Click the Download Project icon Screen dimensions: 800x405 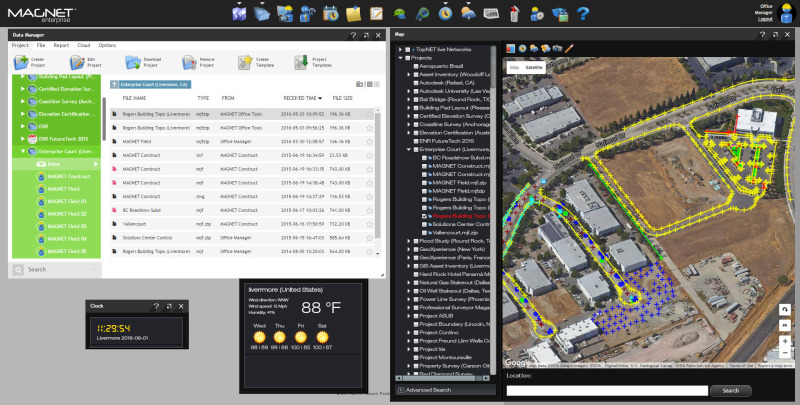(131, 63)
